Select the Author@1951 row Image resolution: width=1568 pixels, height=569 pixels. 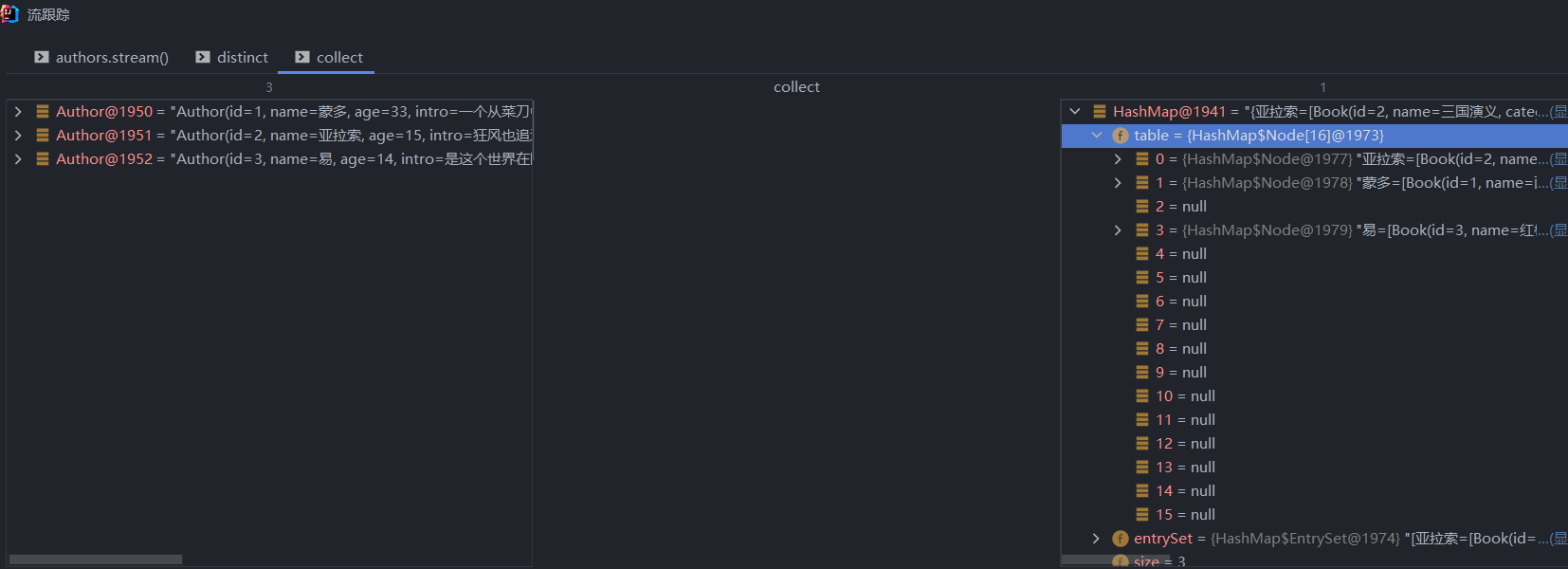(x=284, y=136)
